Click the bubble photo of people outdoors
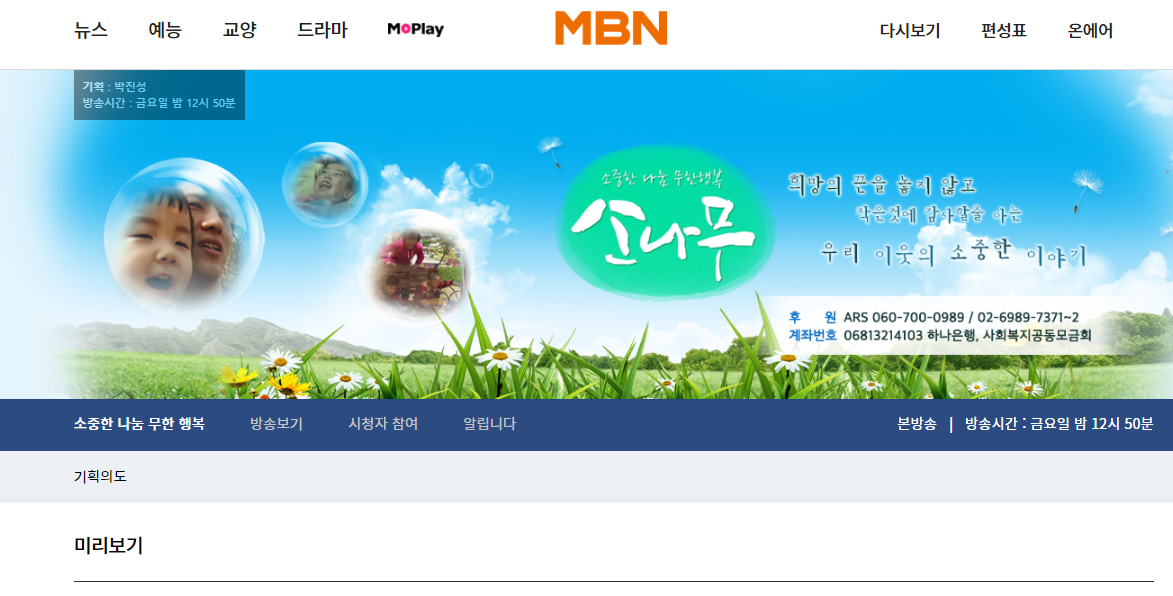 (x=415, y=265)
